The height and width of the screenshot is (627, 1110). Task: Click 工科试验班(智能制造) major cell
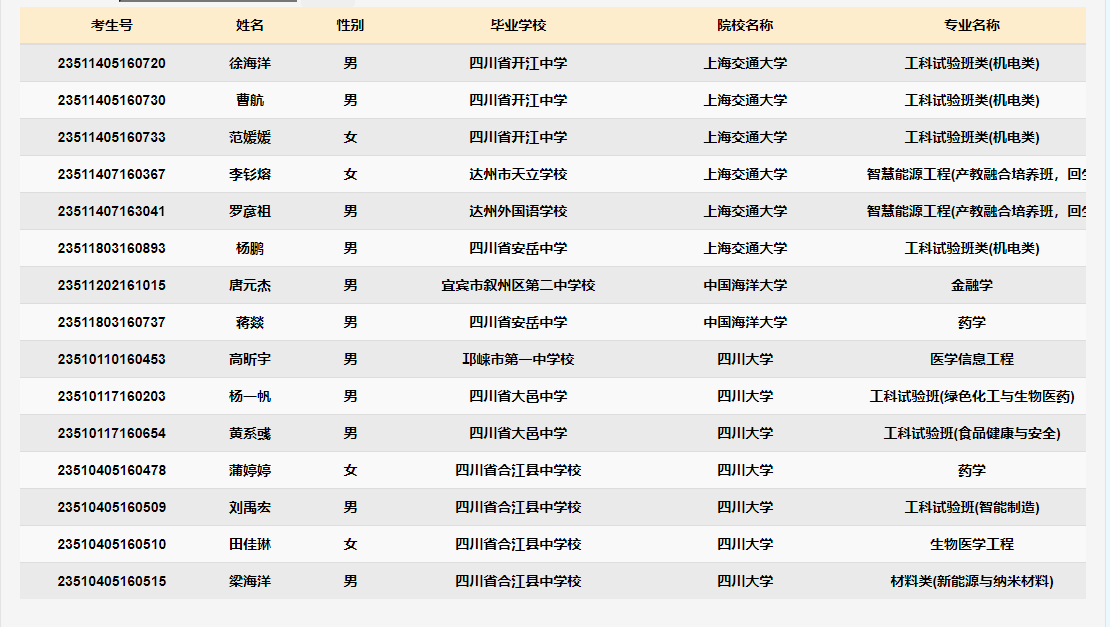coord(972,507)
